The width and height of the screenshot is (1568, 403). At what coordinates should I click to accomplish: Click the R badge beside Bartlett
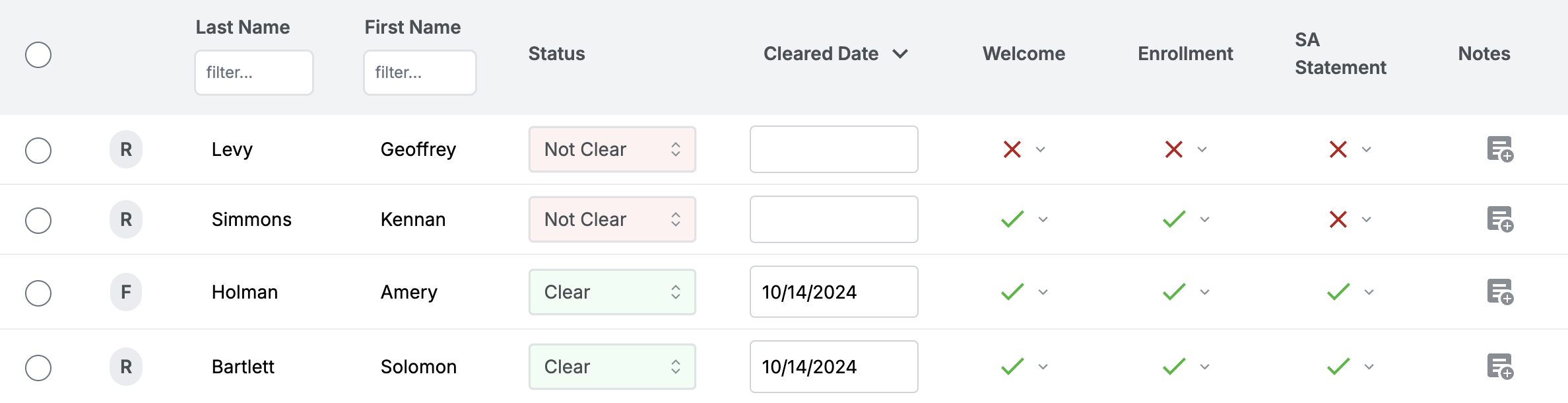click(126, 367)
